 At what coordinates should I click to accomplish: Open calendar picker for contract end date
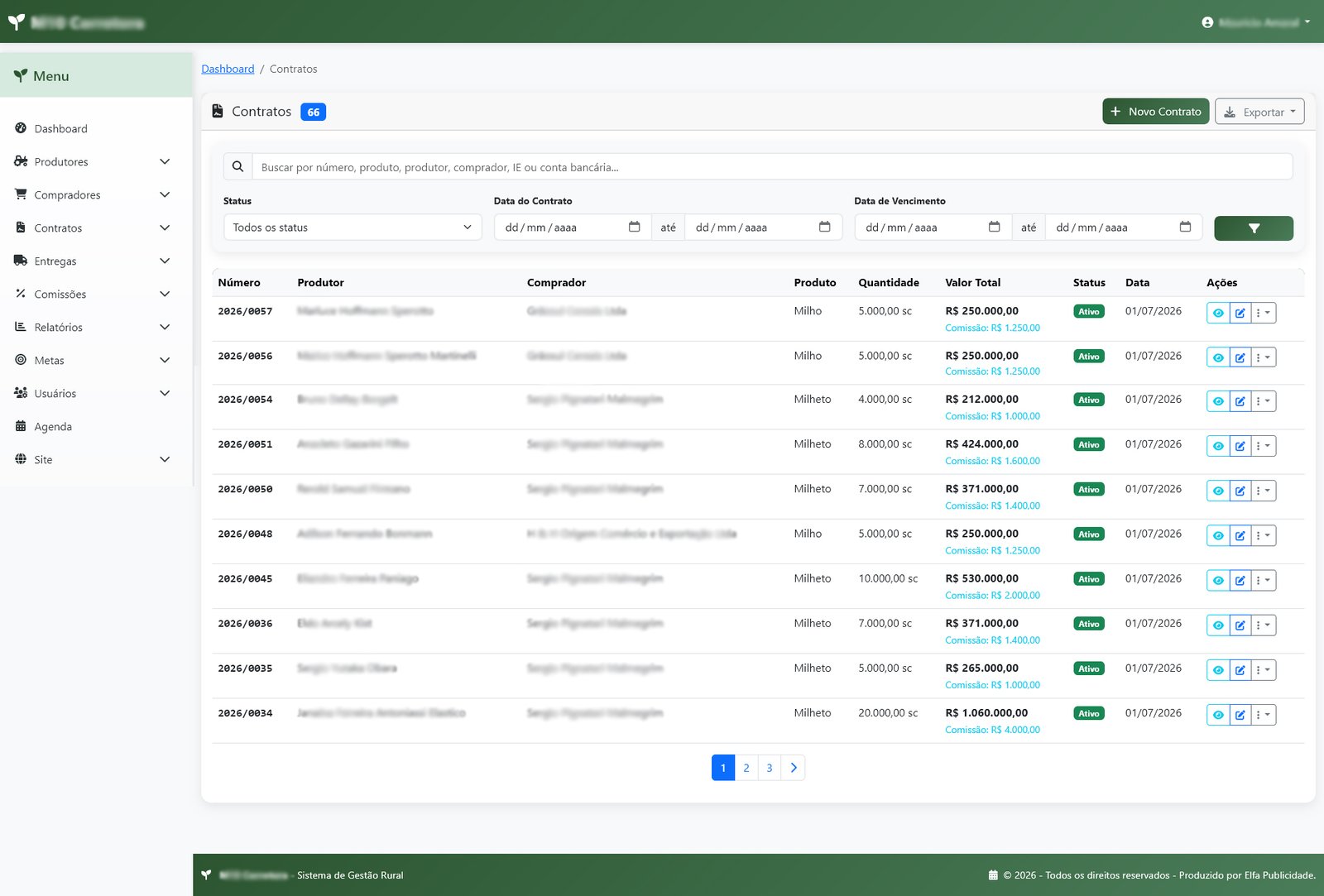(x=825, y=227)
